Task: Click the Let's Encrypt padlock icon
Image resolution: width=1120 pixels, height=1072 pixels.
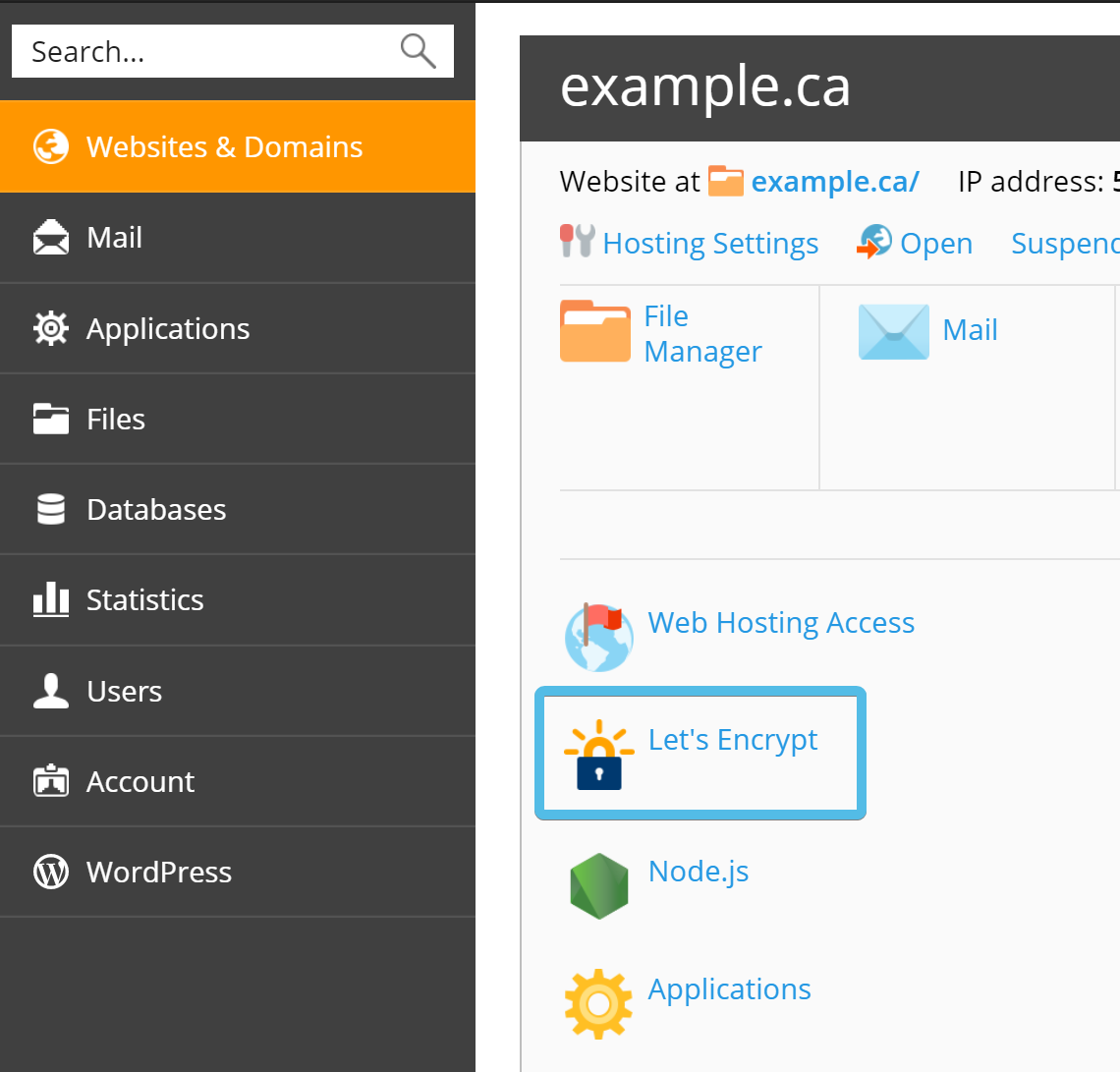Action: coord(598,755)
